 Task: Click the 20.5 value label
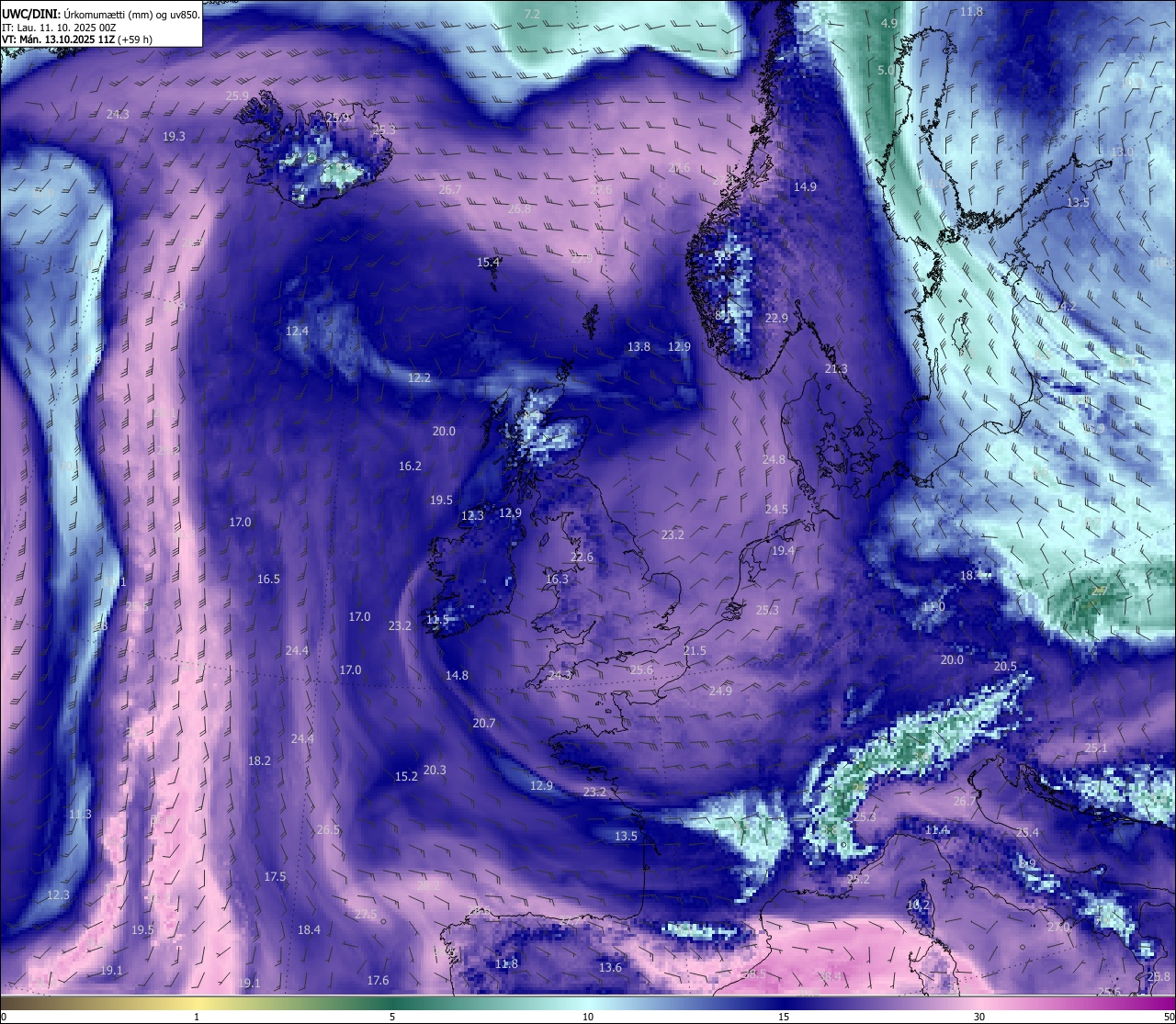pos(1005,666)
